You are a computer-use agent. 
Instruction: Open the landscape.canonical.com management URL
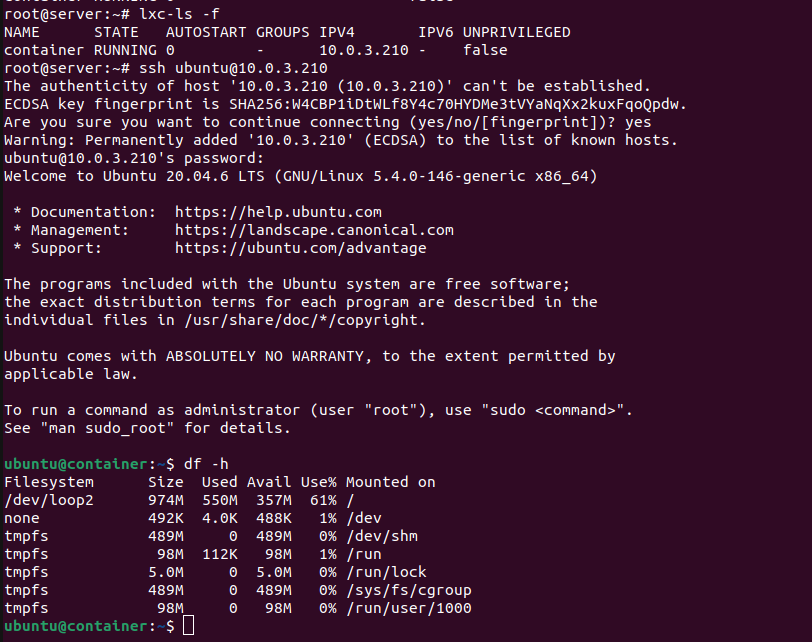(x=314, y=230)
